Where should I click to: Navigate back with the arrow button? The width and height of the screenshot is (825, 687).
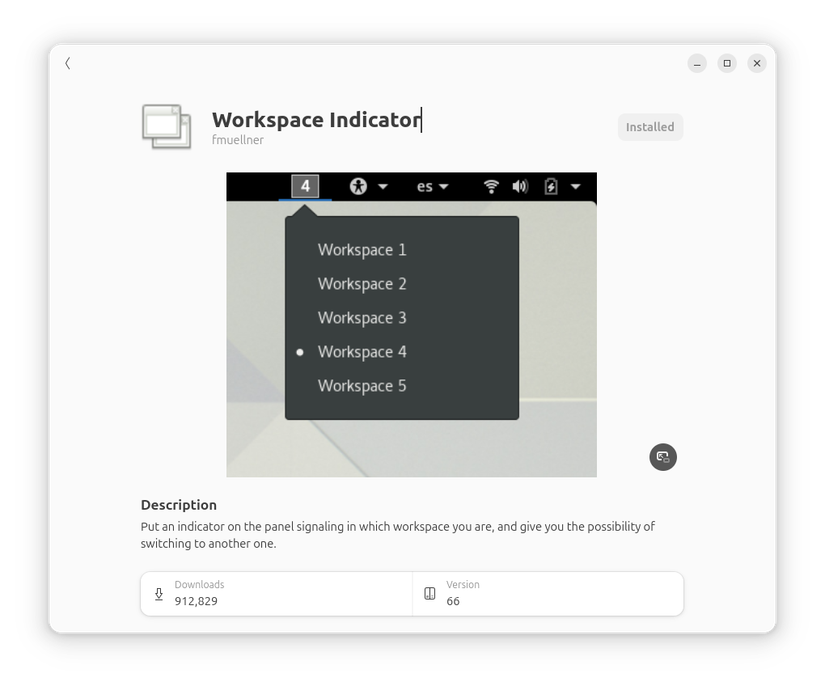point(67,63)
